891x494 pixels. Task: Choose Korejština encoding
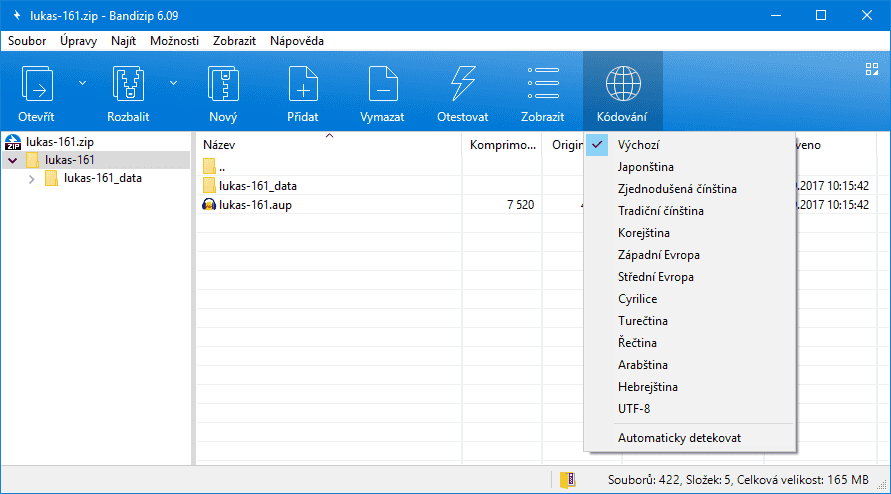(690, 233)
